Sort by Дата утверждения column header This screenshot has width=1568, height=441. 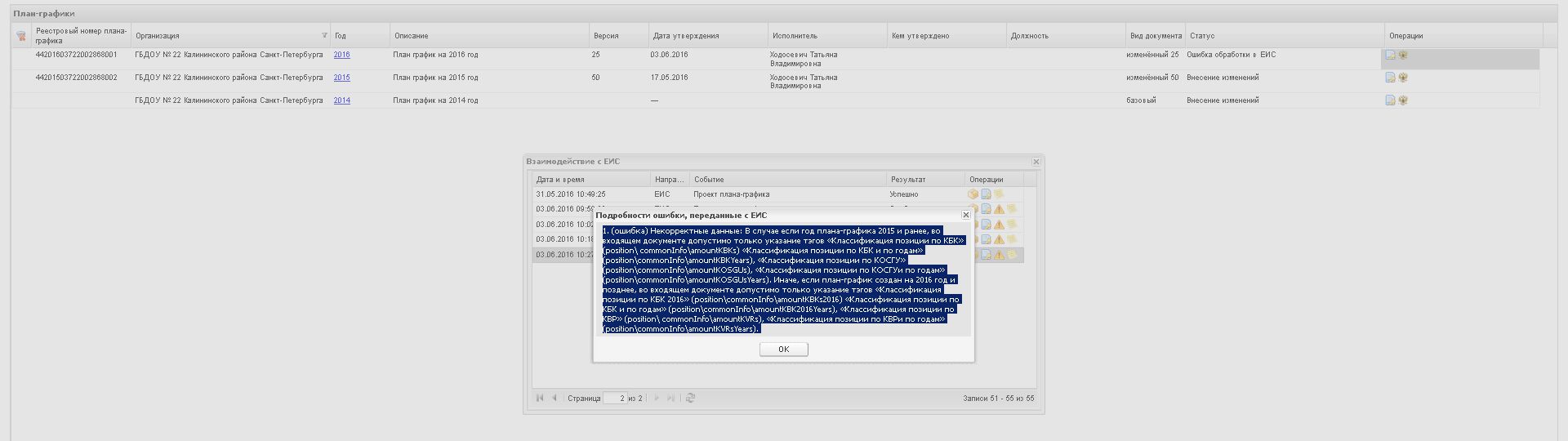click(x=707, y=35)
